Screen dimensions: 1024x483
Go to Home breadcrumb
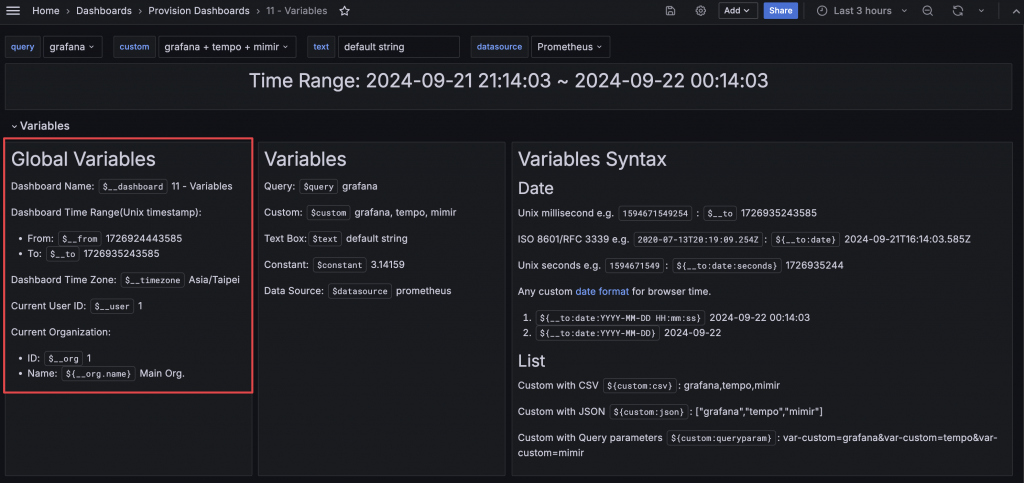tap(45, 11)
